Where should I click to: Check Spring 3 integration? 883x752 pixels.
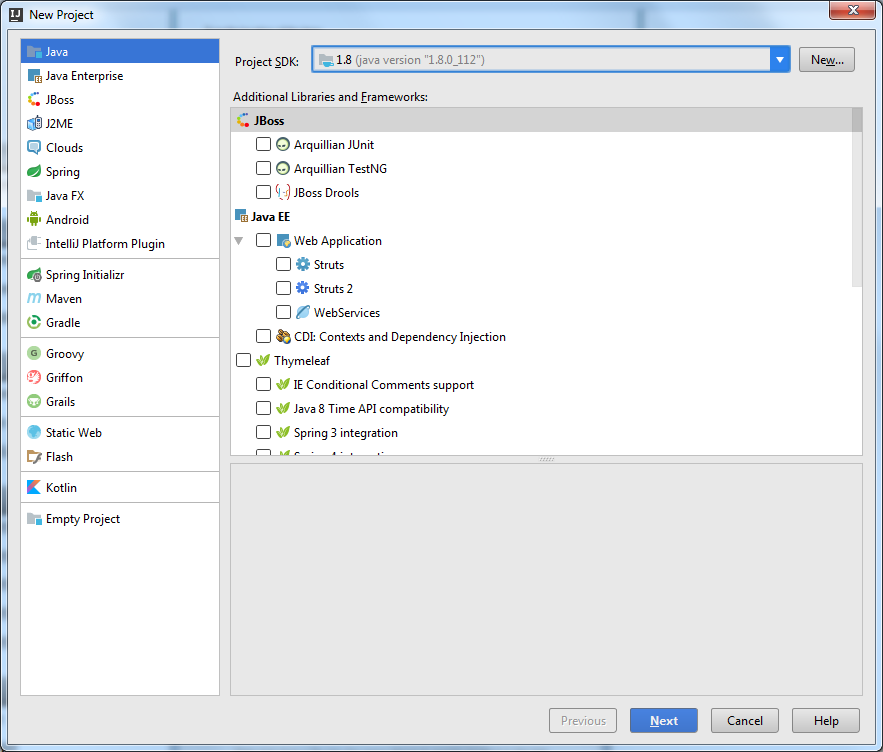(x=263, y=432)
